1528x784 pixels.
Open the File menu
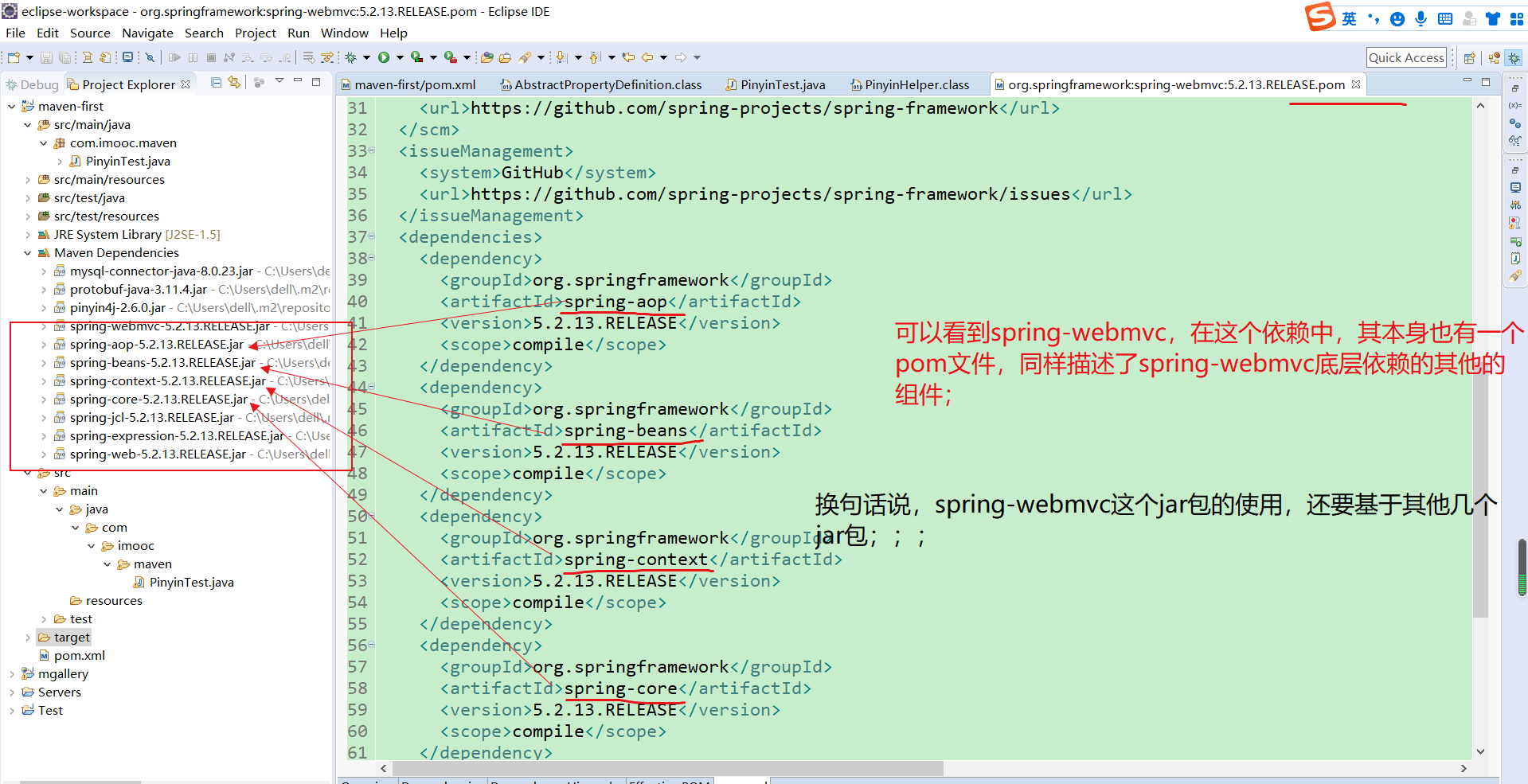click(15, 33)
